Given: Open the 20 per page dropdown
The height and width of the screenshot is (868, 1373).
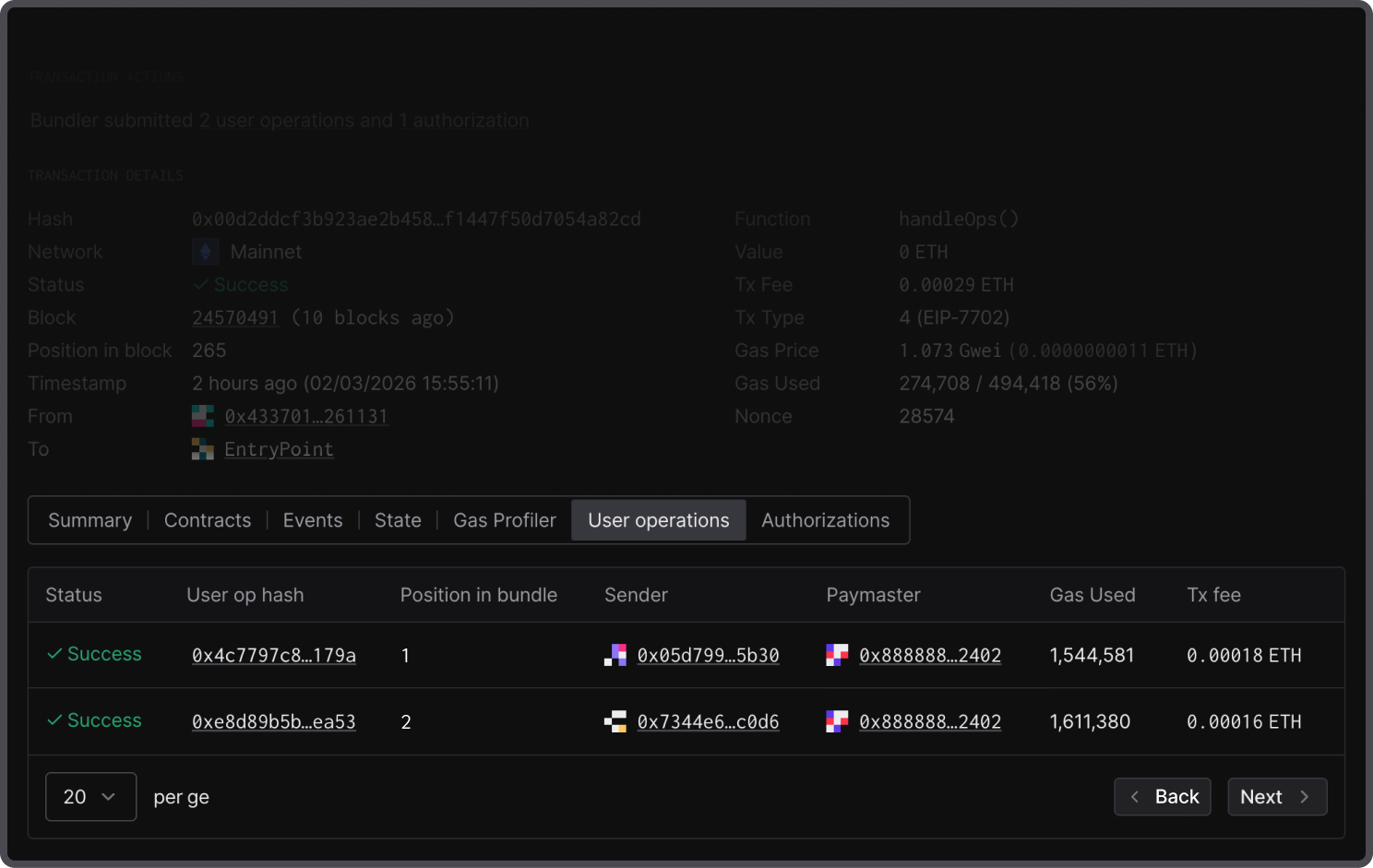Looking at the screenshot, I should point(90,797).
